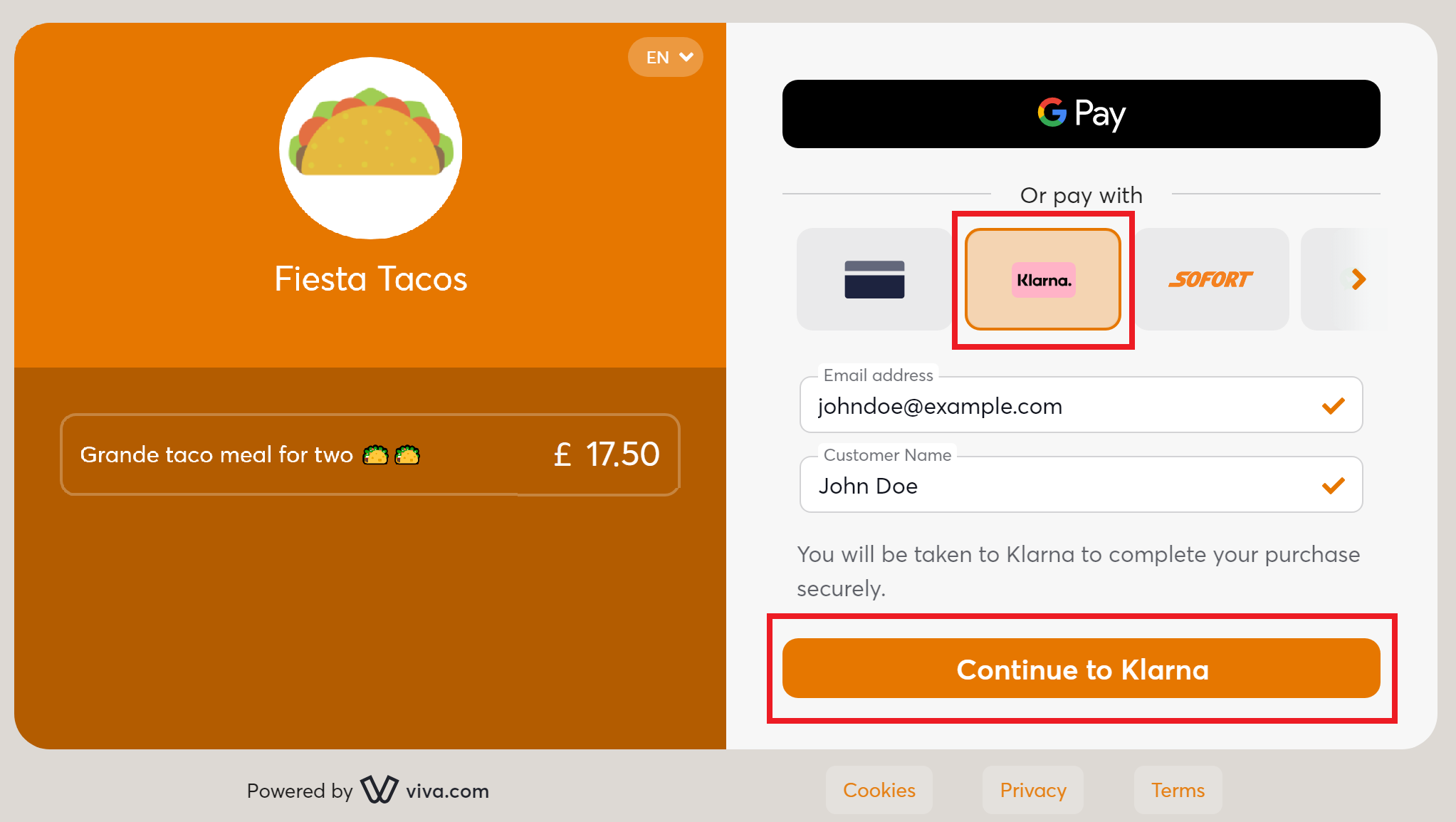Image resolution: width=1456 pixels, height=822 pixels.
Task: Toggle the customer name checkmark
Action: pos(1334,485)
